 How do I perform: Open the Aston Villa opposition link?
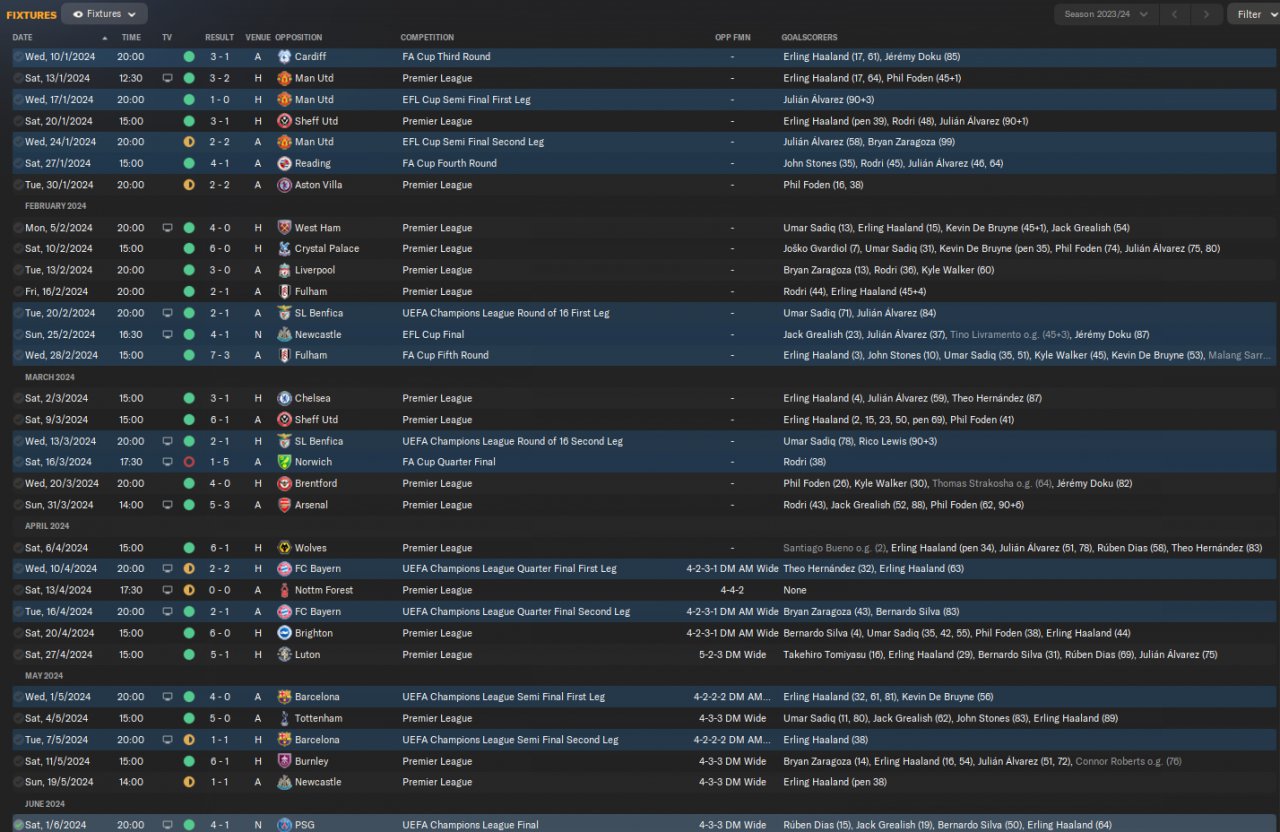pos(319,185)
